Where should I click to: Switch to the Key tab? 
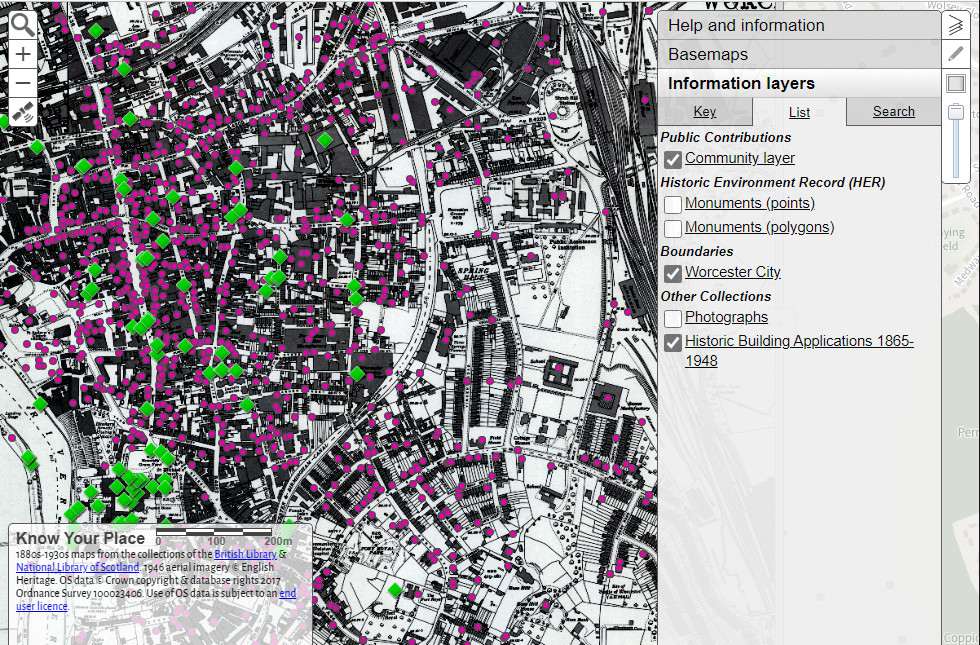[x=704, y=112]
